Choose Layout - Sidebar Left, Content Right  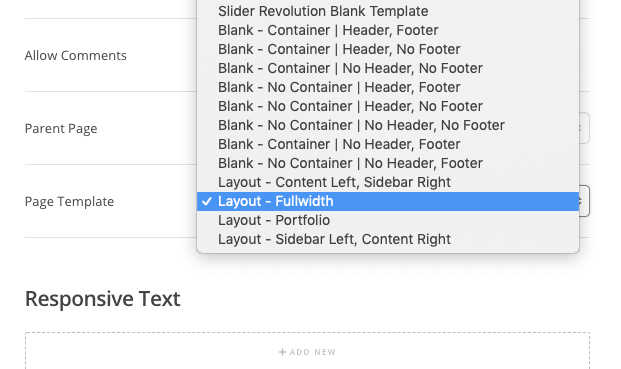pyautogui.click(x=388, y=239)
